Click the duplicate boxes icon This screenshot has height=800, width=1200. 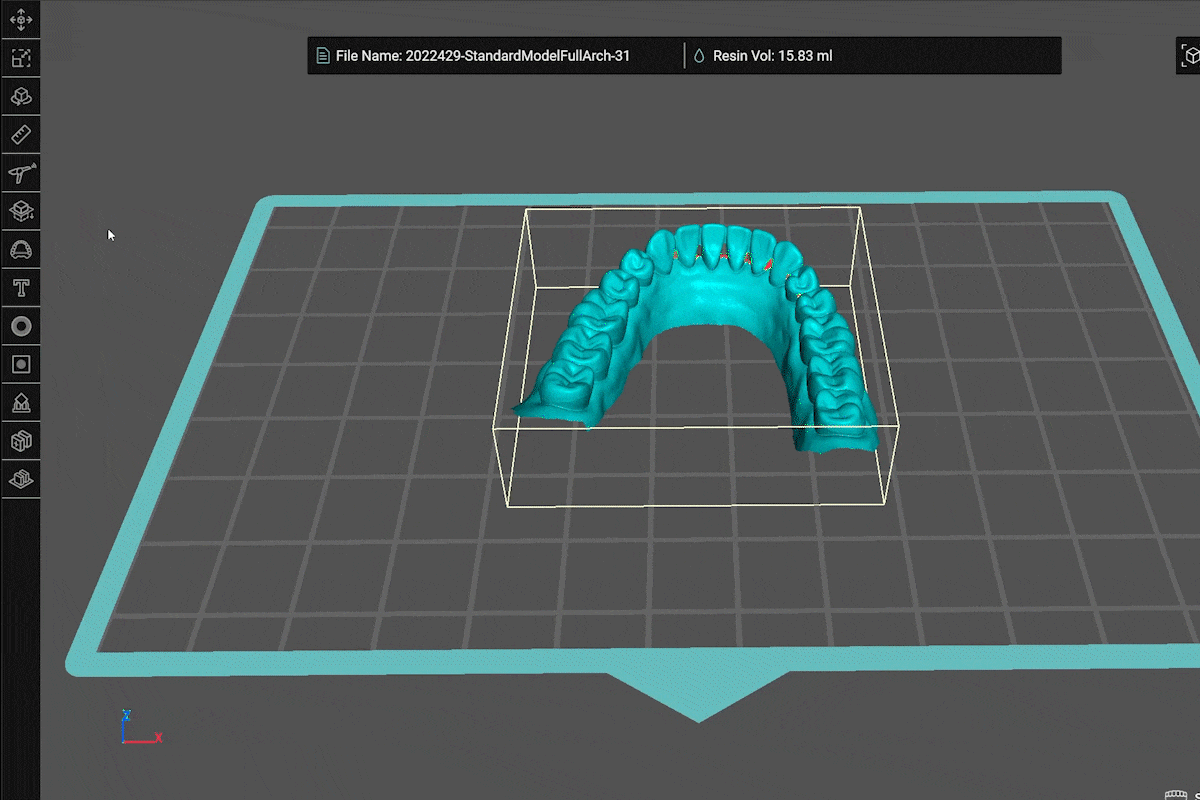pyautogui.click(x=20, y=440)
